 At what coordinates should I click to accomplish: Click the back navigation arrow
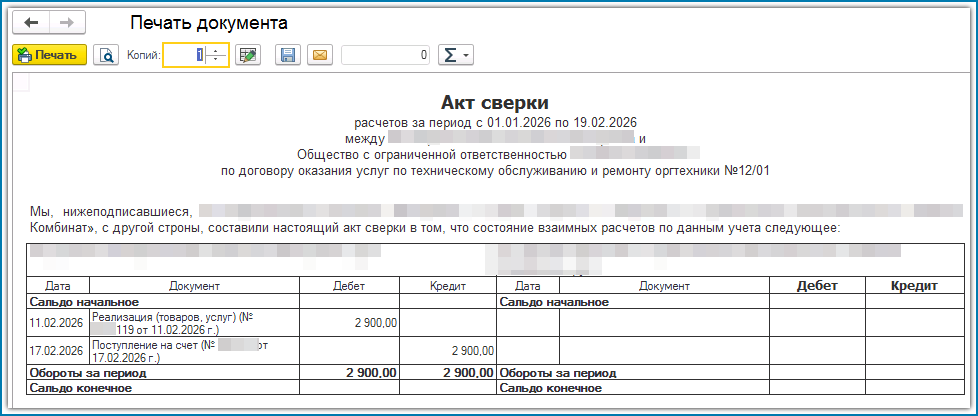pyautogui.click(x=30, y=23)
